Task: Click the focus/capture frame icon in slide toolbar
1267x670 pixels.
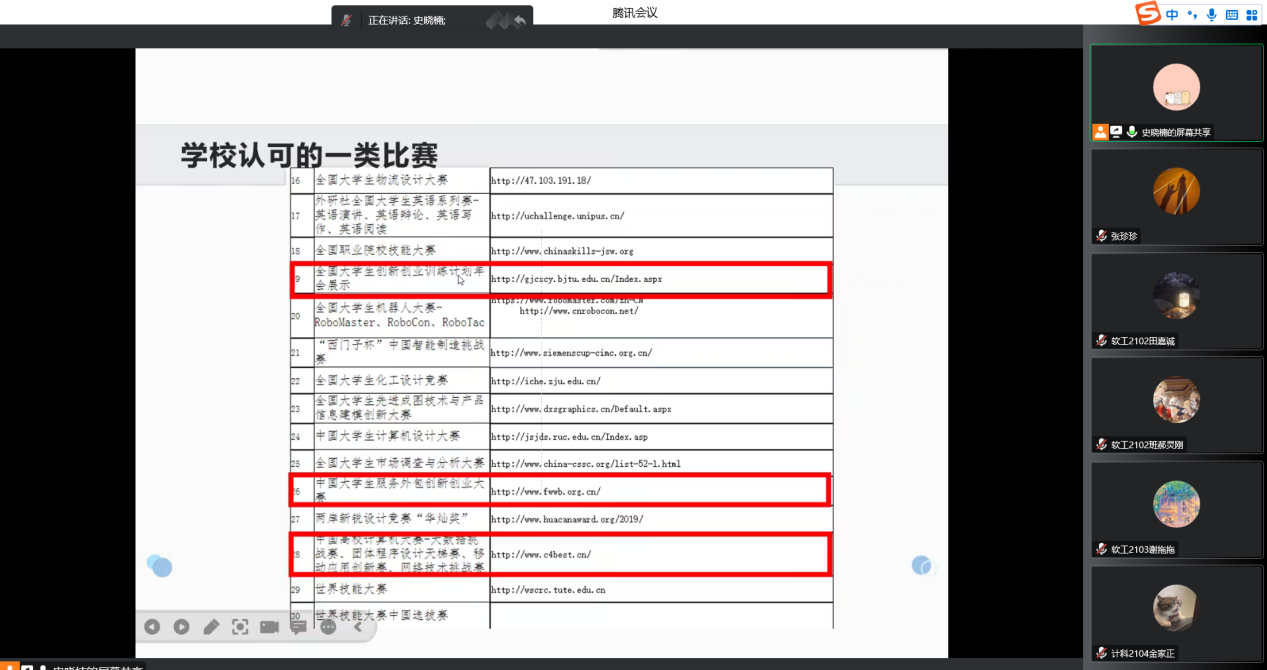Action: 240,627
